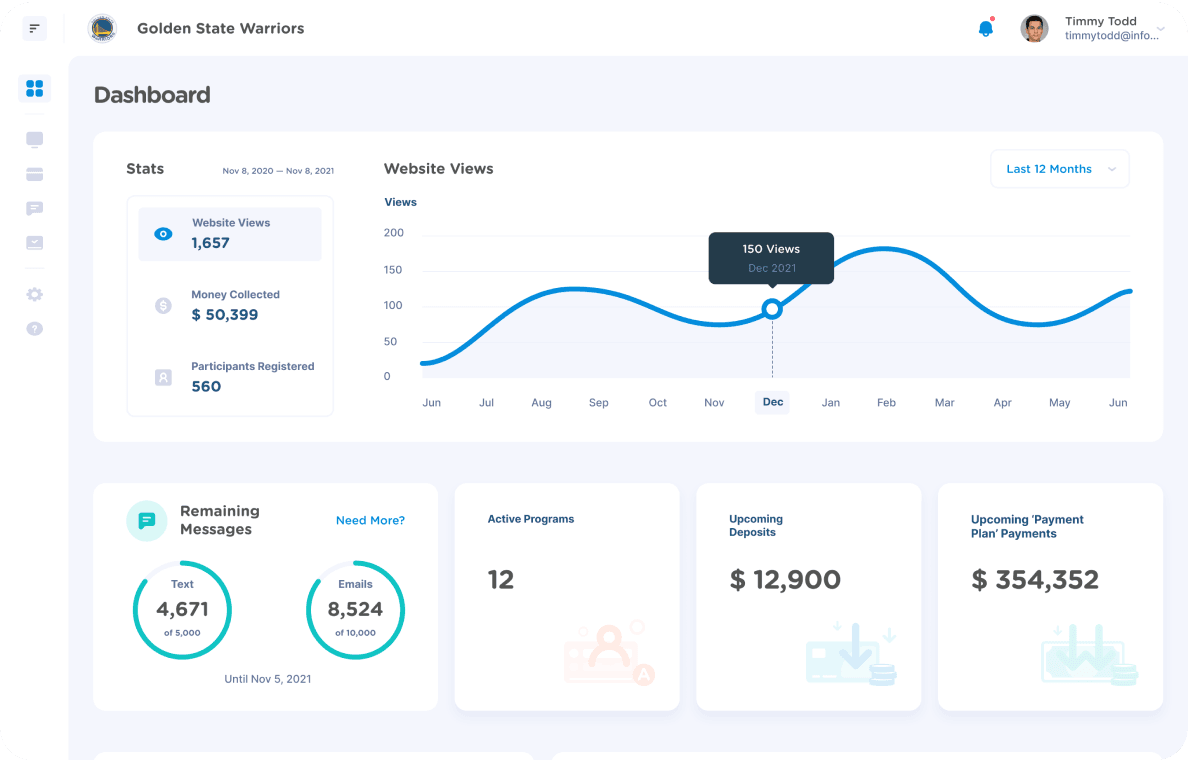Select the Website Views stat card
This screenshot has height=760, width=1188.
point(230,234)
